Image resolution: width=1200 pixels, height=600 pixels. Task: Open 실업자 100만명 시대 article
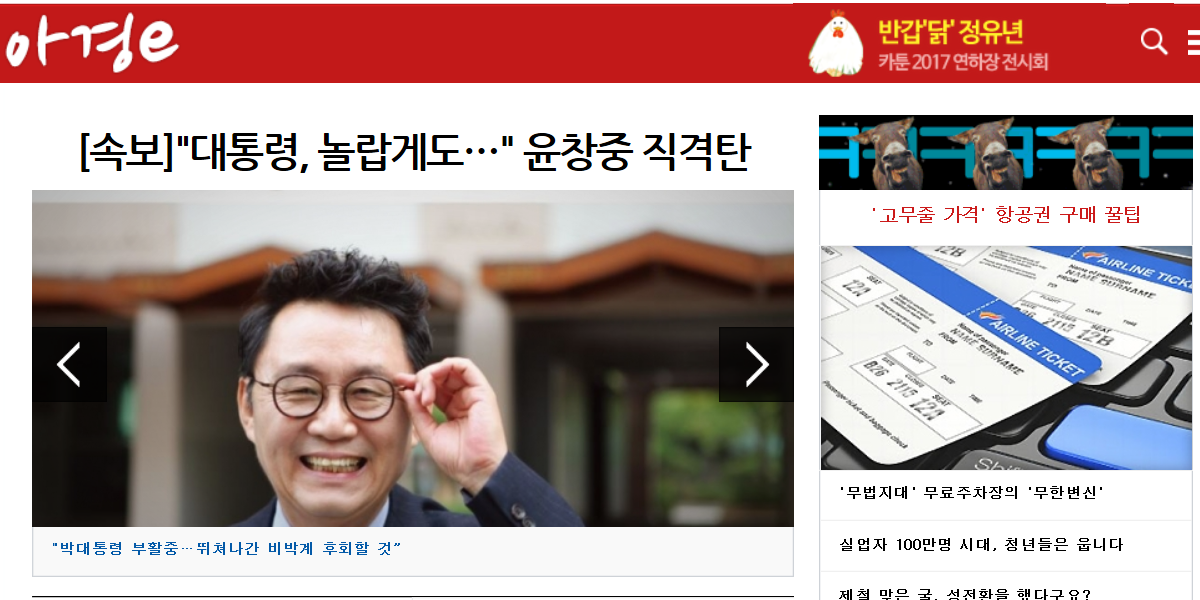point(981,545)
